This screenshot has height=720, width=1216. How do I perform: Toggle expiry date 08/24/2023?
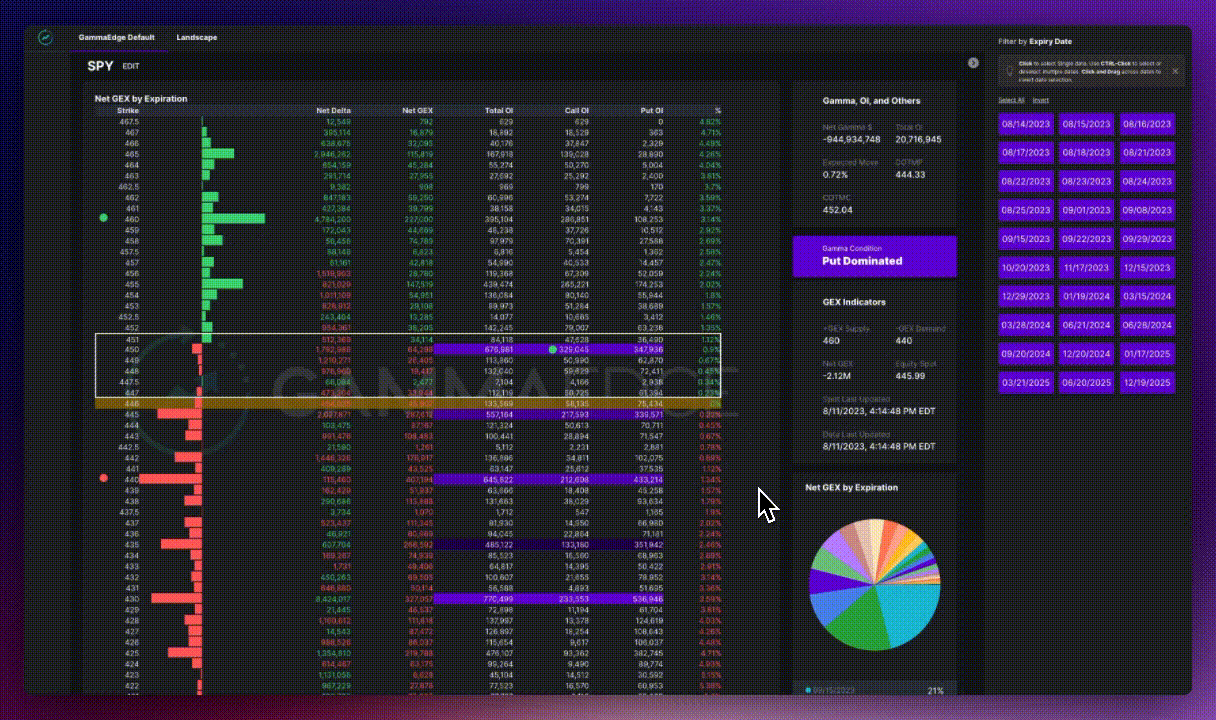click(1147, 182)
